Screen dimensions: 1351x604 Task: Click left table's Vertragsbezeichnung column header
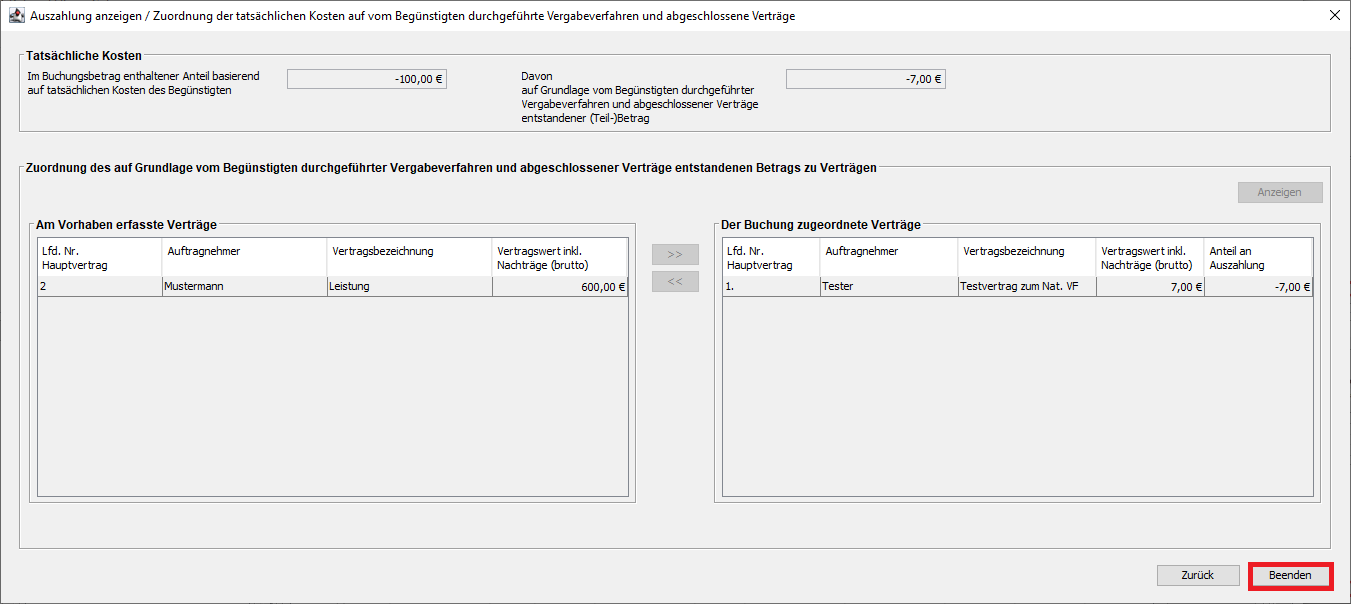pos(409,258)
